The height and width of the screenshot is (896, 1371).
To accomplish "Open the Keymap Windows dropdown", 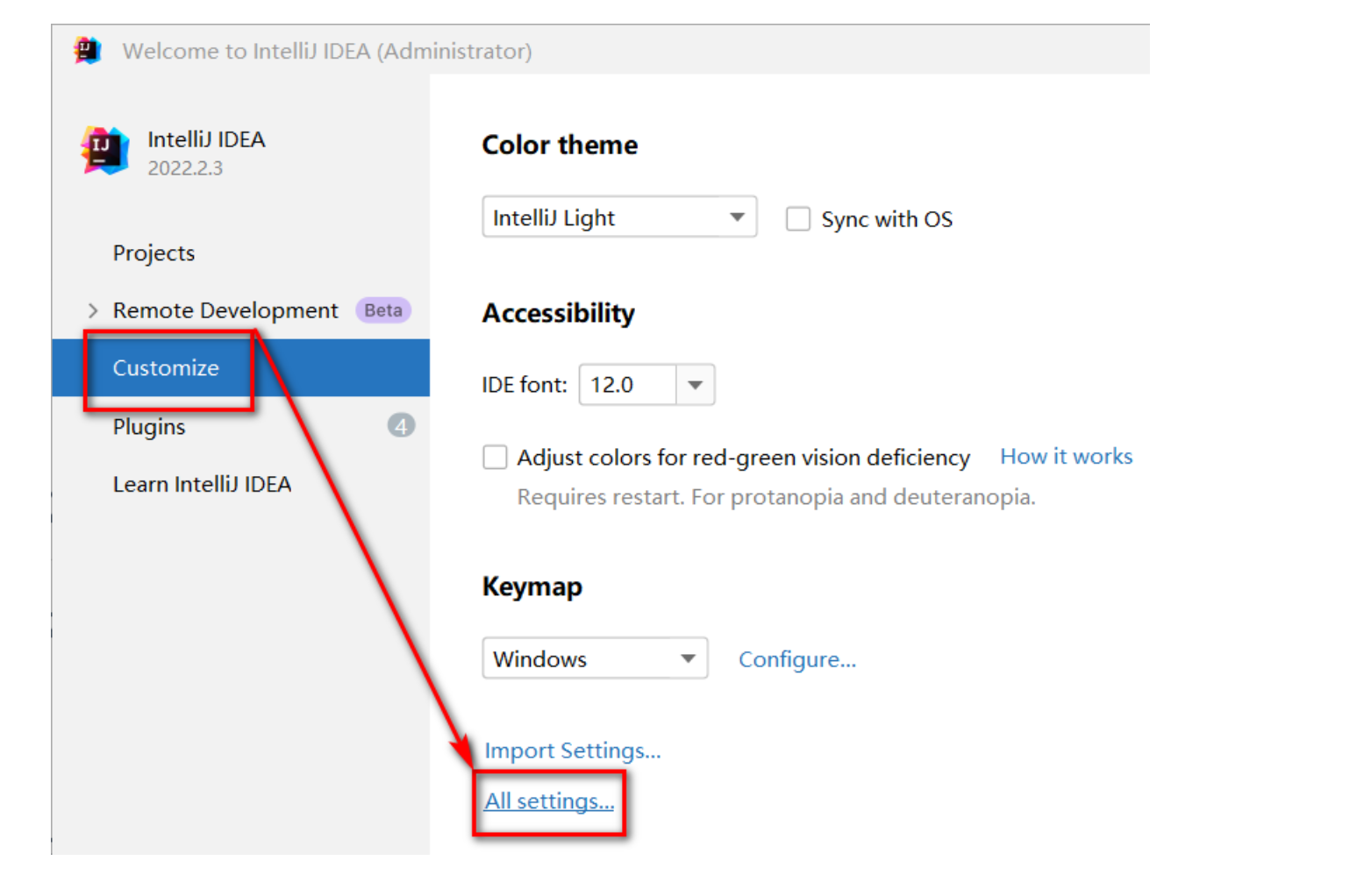I will (x=595, y=658).
